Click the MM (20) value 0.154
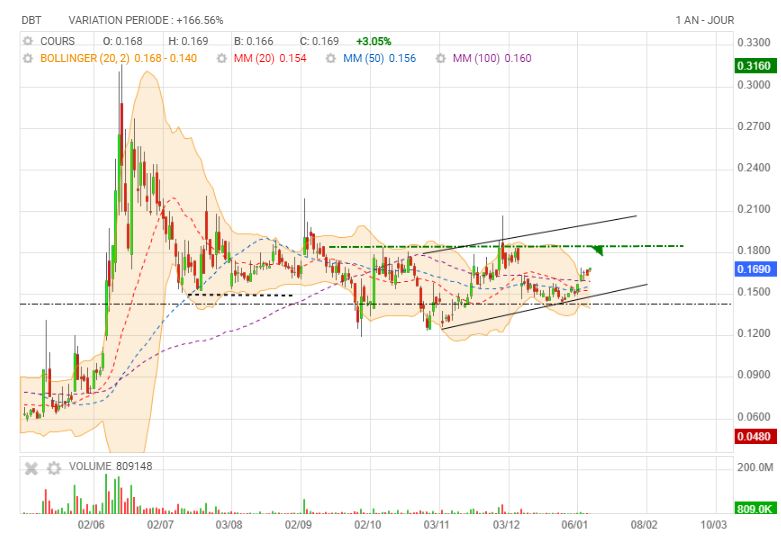The image size is (781, 539). tap(293, 58)
